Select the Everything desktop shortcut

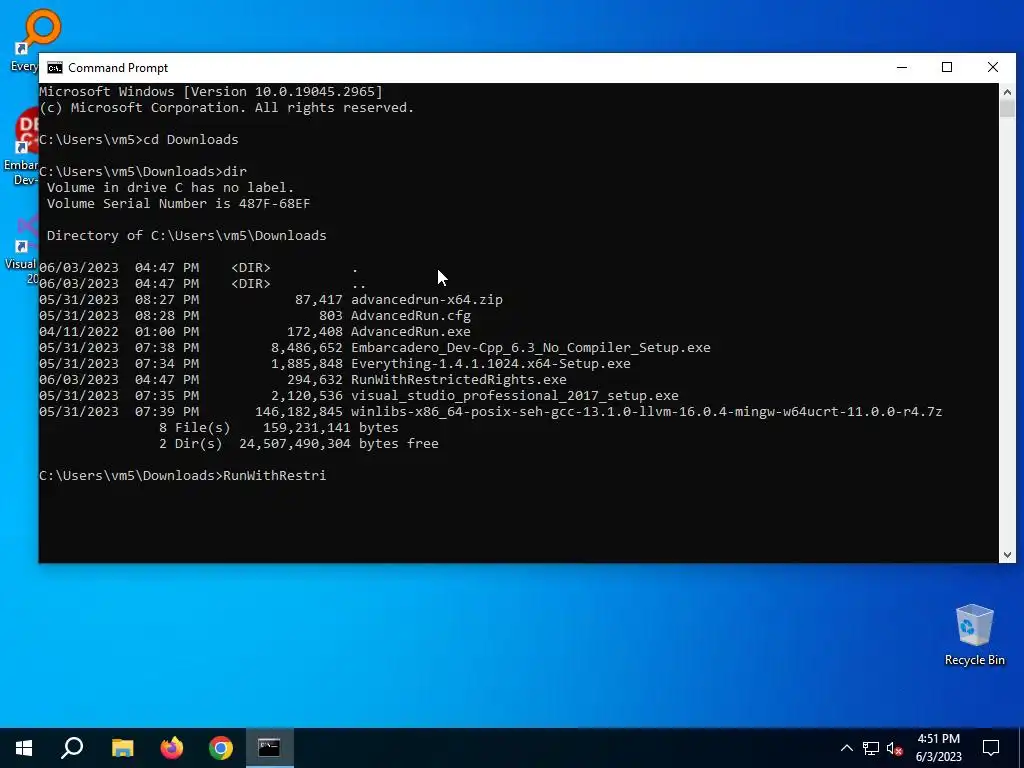[x=24, y=40]
